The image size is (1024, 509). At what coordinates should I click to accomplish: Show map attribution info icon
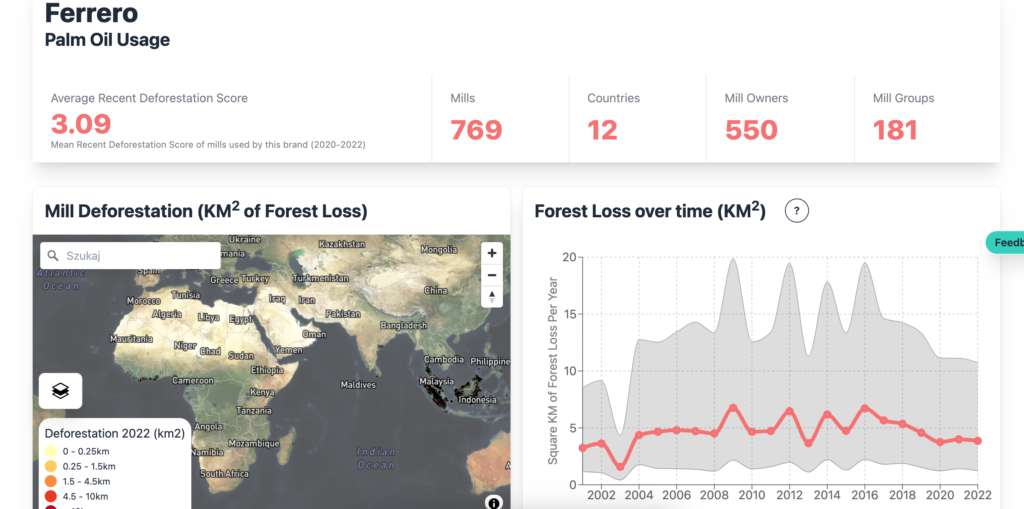(x=494, y=503)
